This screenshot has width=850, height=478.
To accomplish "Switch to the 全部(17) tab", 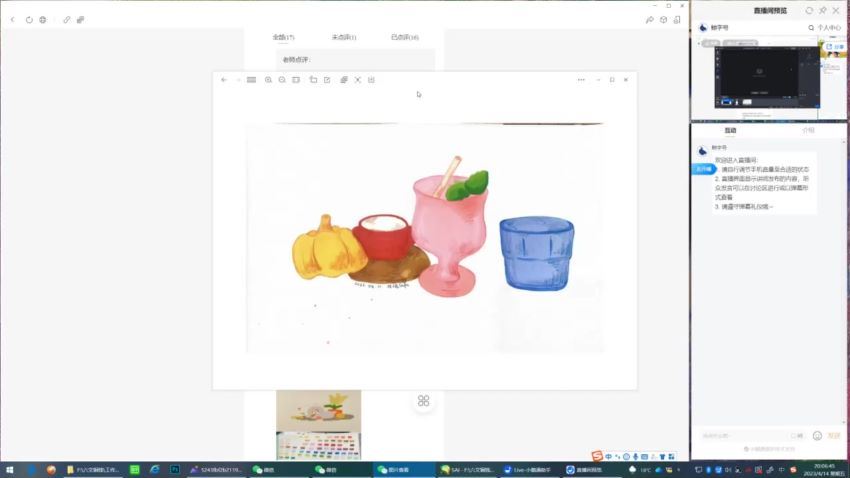I will (x=284, y=37).
